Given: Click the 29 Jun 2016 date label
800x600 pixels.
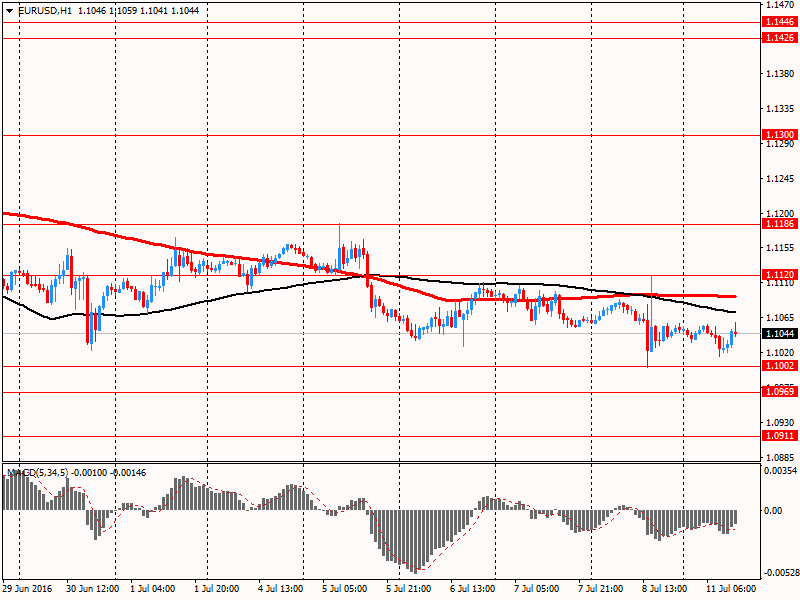Looking at the screenshot, I should [x=28, y=589].
